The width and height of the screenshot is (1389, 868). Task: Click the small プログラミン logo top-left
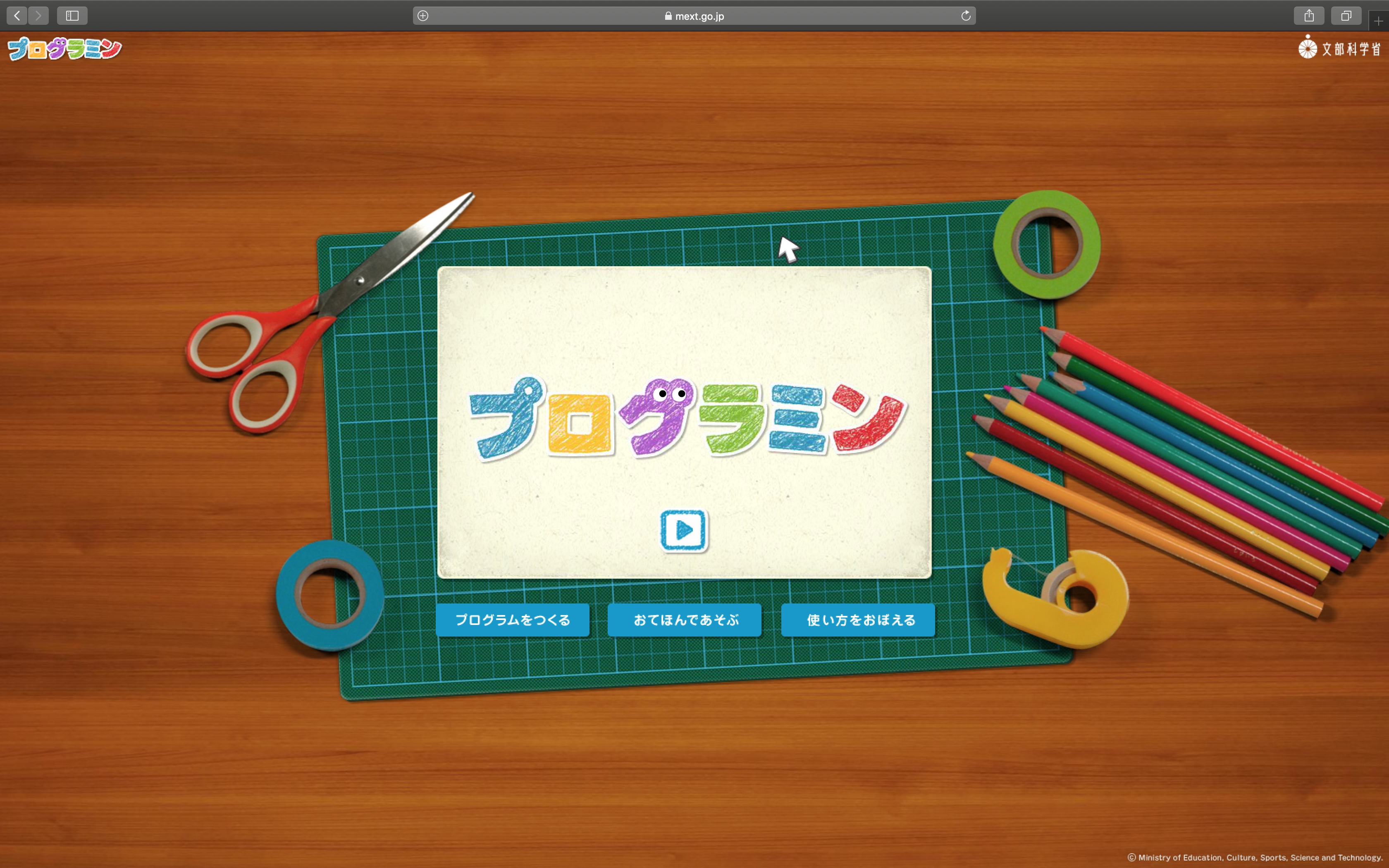[64, 49]
